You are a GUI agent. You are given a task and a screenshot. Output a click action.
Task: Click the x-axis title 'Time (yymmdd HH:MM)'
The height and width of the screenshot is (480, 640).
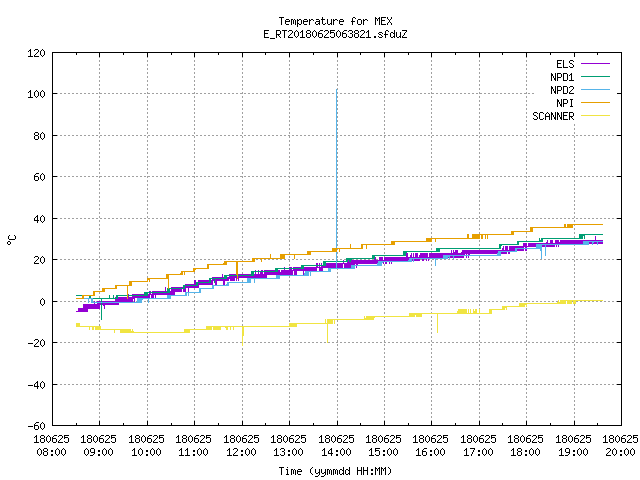335,471
